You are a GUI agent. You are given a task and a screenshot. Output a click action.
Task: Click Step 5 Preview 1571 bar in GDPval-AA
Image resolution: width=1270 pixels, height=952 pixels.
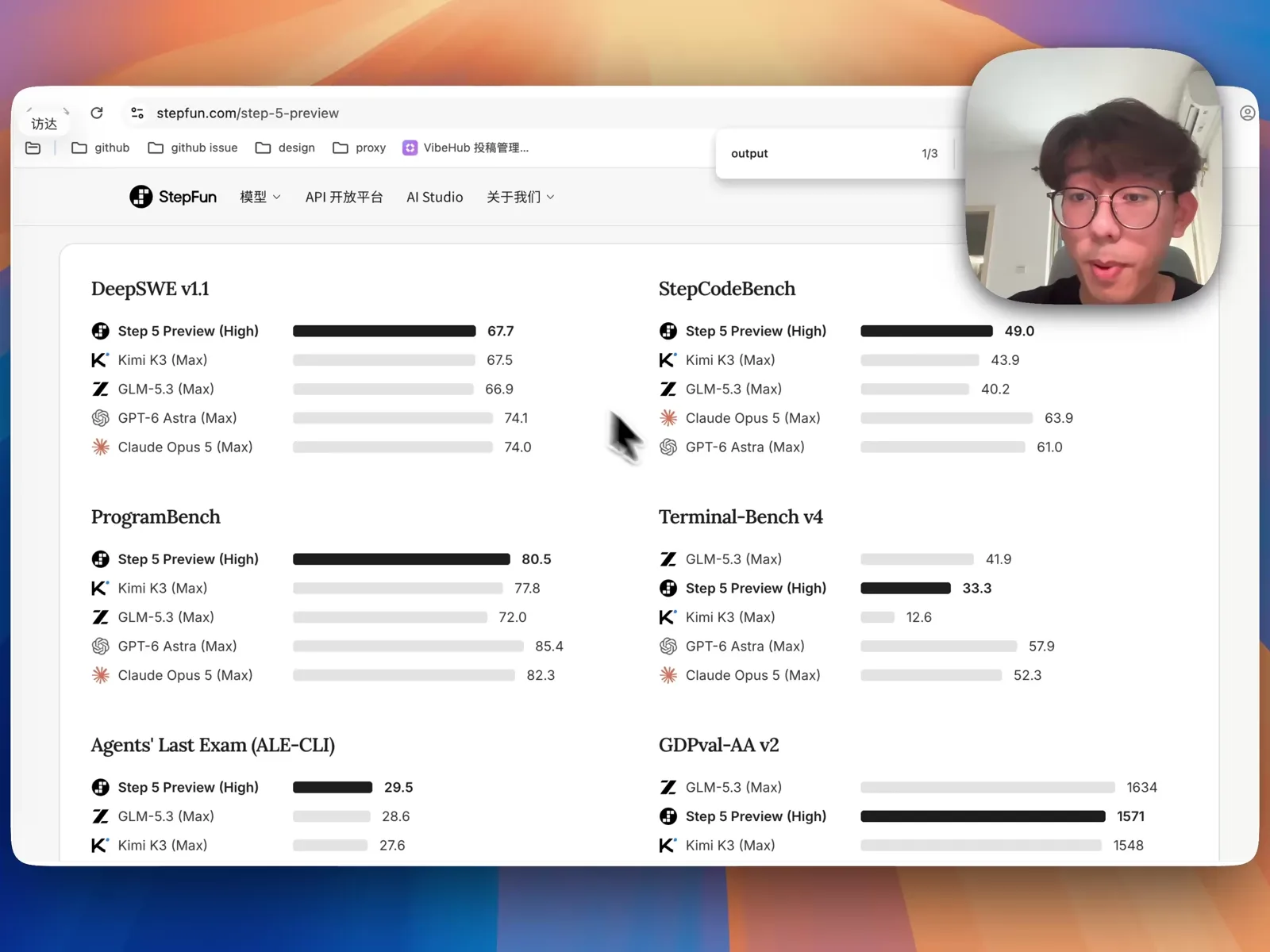tap(983, 816)
